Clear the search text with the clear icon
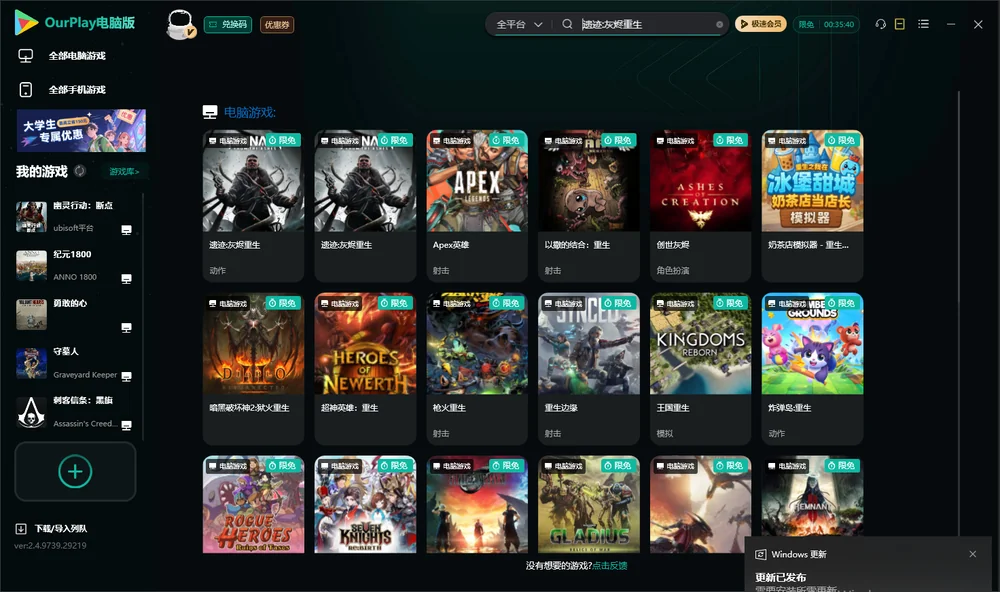1000x592 pixels. [x=719, y=25]
